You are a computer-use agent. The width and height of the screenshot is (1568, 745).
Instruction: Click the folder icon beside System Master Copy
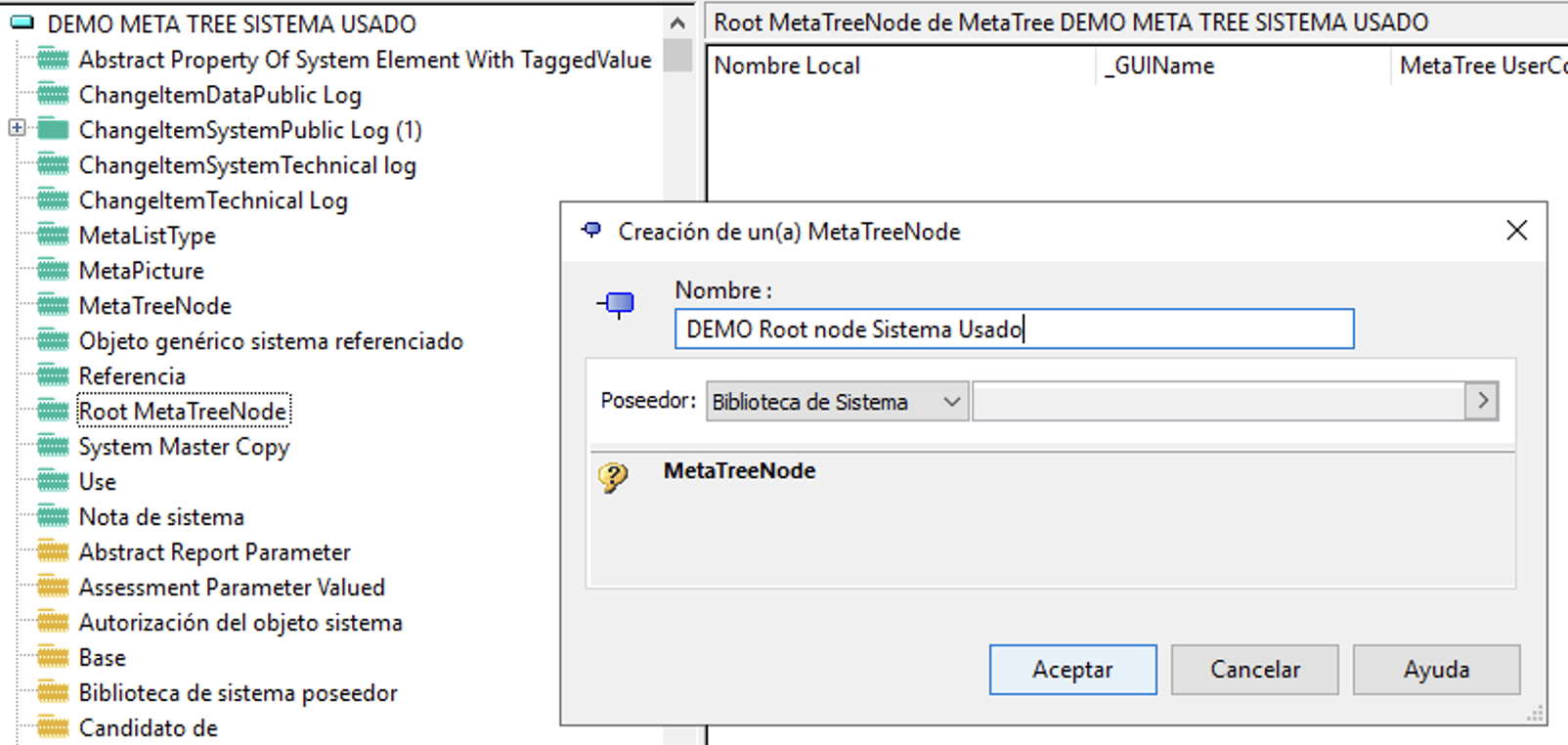(x=53, y=447)
